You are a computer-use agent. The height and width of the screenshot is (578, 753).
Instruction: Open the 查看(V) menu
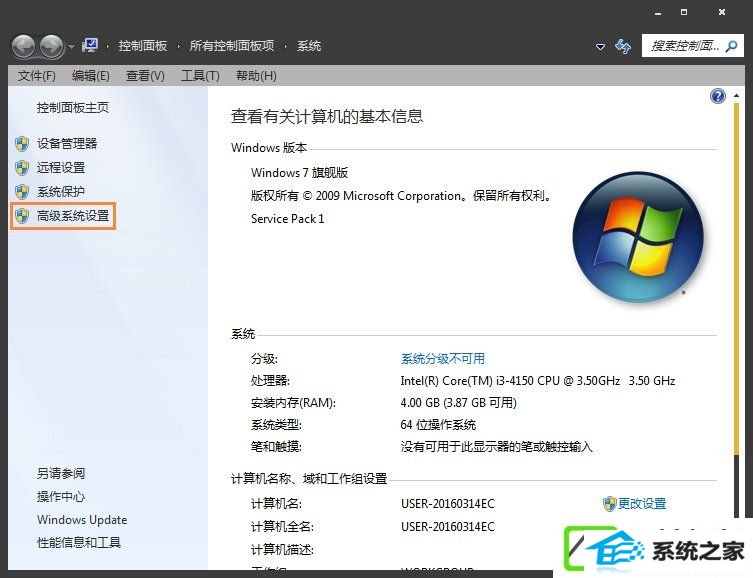(145, 76)
